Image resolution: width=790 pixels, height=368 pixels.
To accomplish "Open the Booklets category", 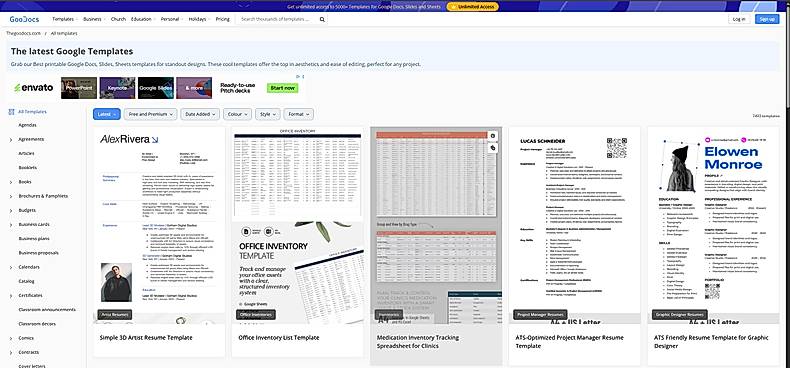I will coord(27,167).
